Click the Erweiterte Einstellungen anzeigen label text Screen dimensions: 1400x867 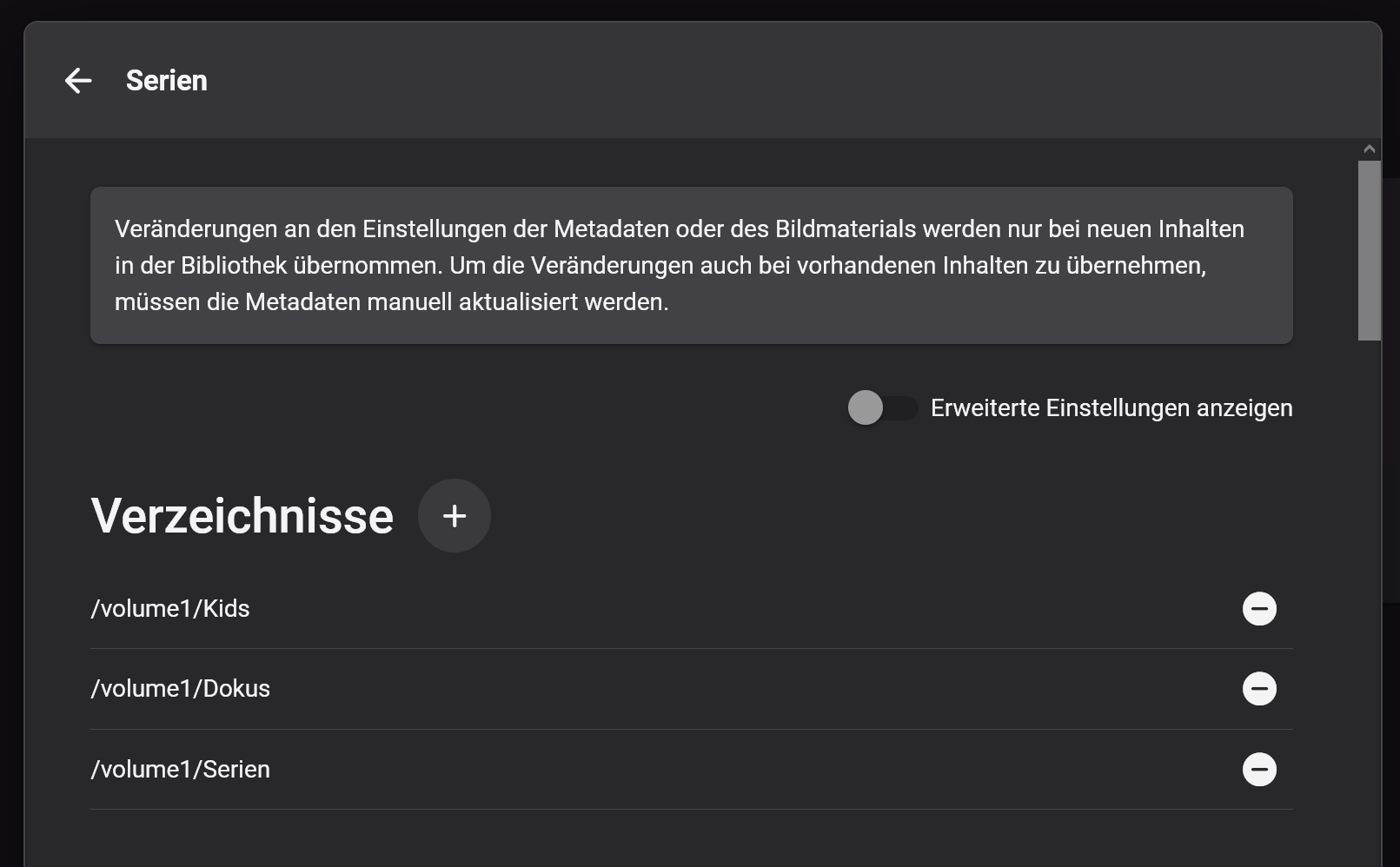coord(1111,408)
